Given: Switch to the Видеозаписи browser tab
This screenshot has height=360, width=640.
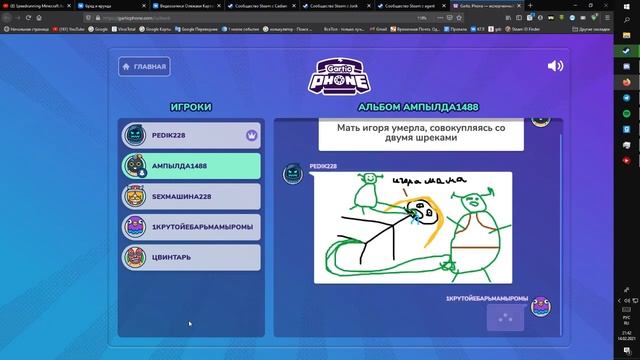Looking at the screenshot, I should [188, 6].
